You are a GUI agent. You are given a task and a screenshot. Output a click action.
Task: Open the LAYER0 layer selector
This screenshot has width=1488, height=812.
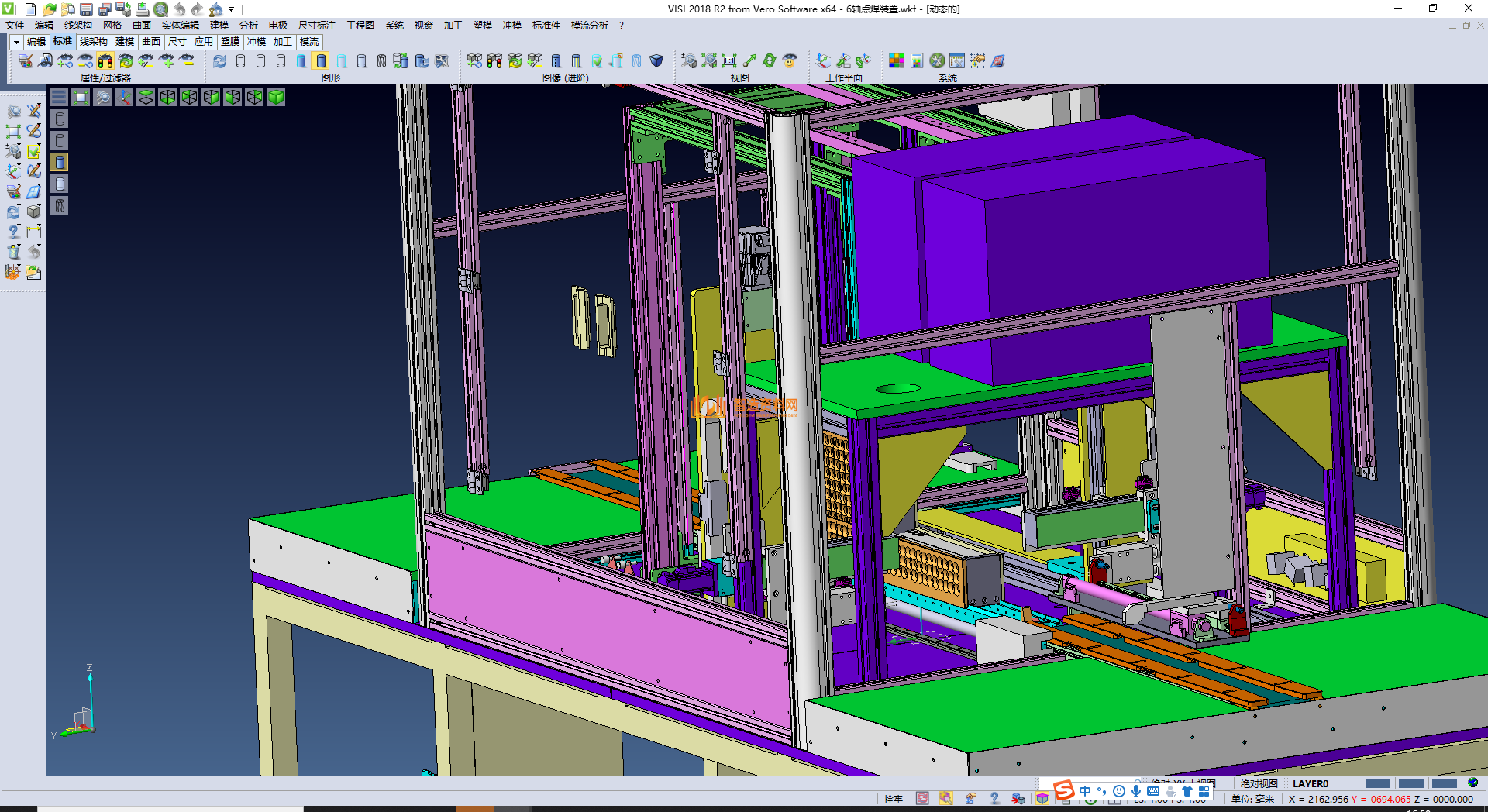point(1310,783)
